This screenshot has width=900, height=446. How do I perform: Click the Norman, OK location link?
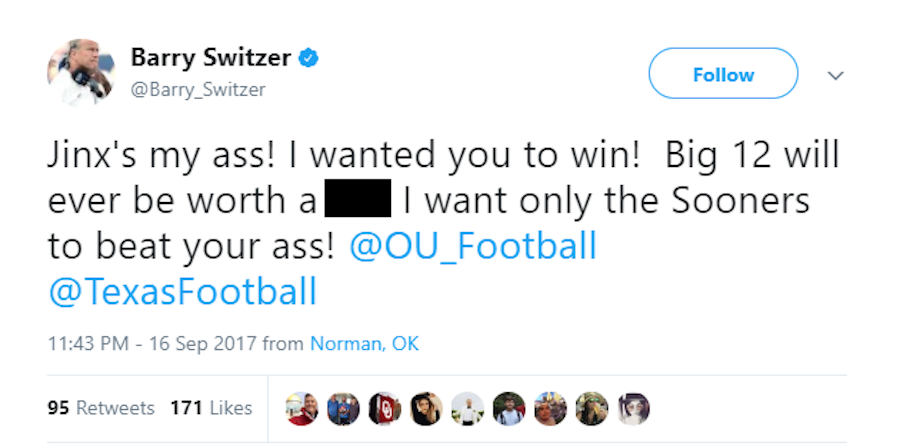click(364, 344)
